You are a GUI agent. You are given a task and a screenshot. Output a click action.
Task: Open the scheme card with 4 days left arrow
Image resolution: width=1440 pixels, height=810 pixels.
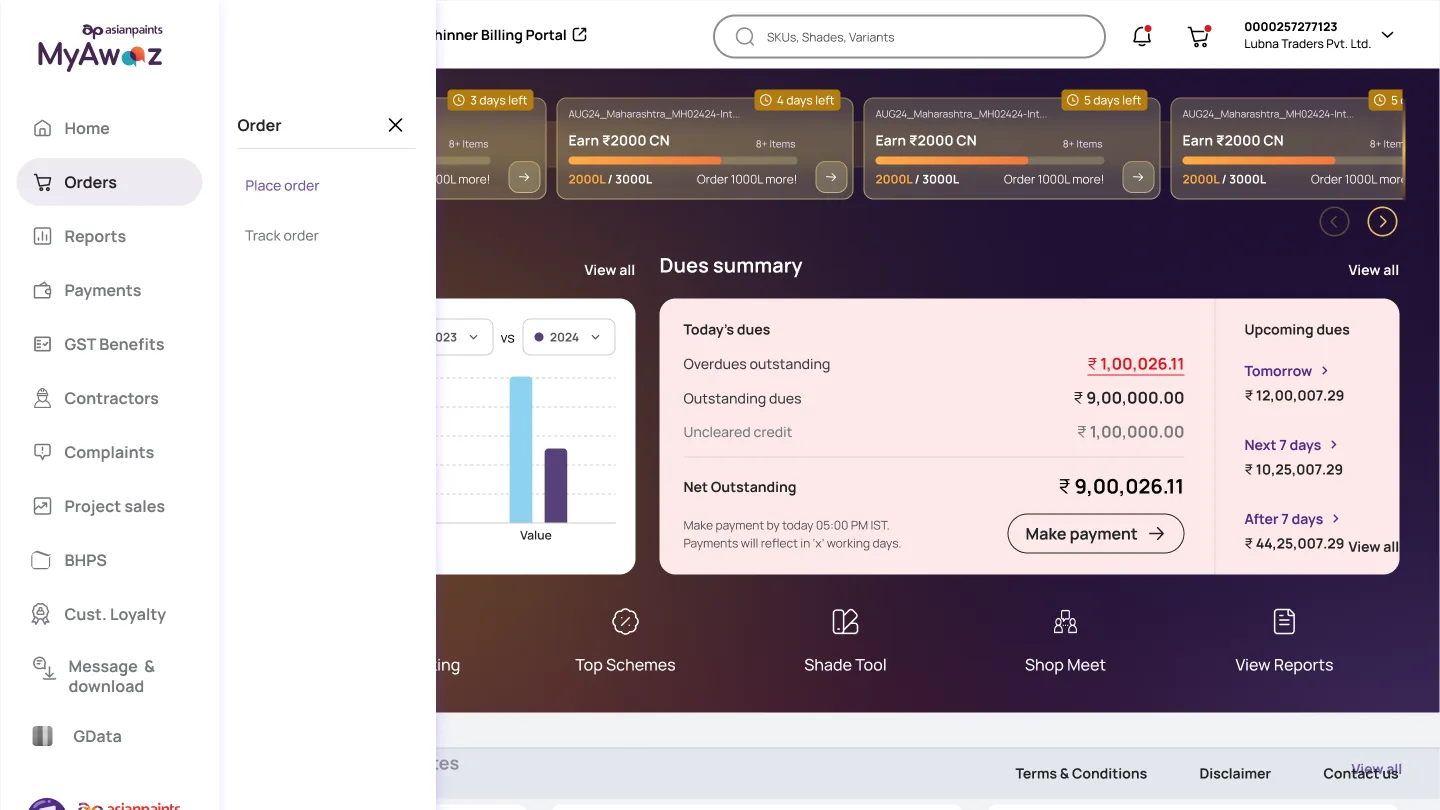tap(831, 178)
